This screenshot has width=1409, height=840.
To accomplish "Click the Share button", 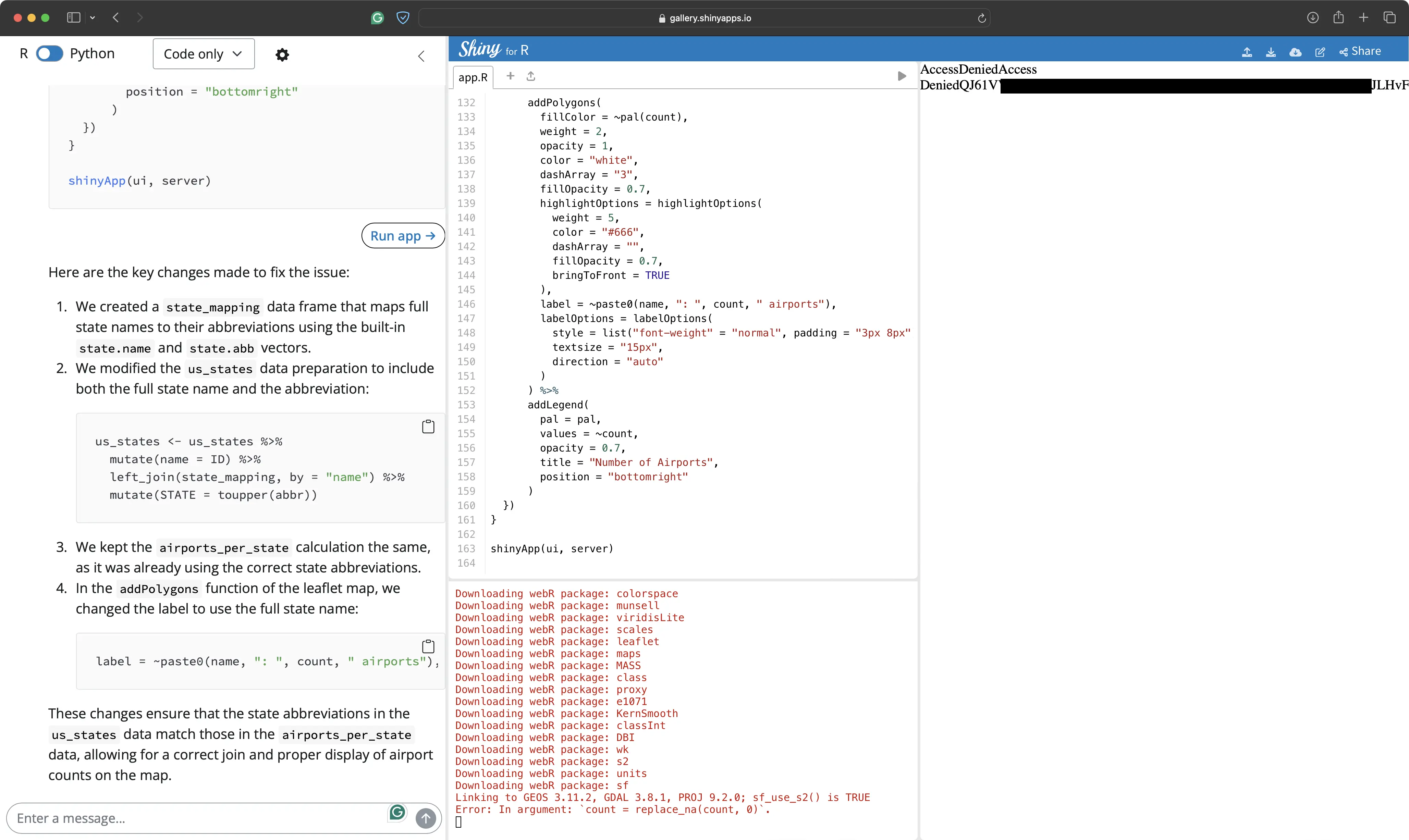I will pos(1360,51).
